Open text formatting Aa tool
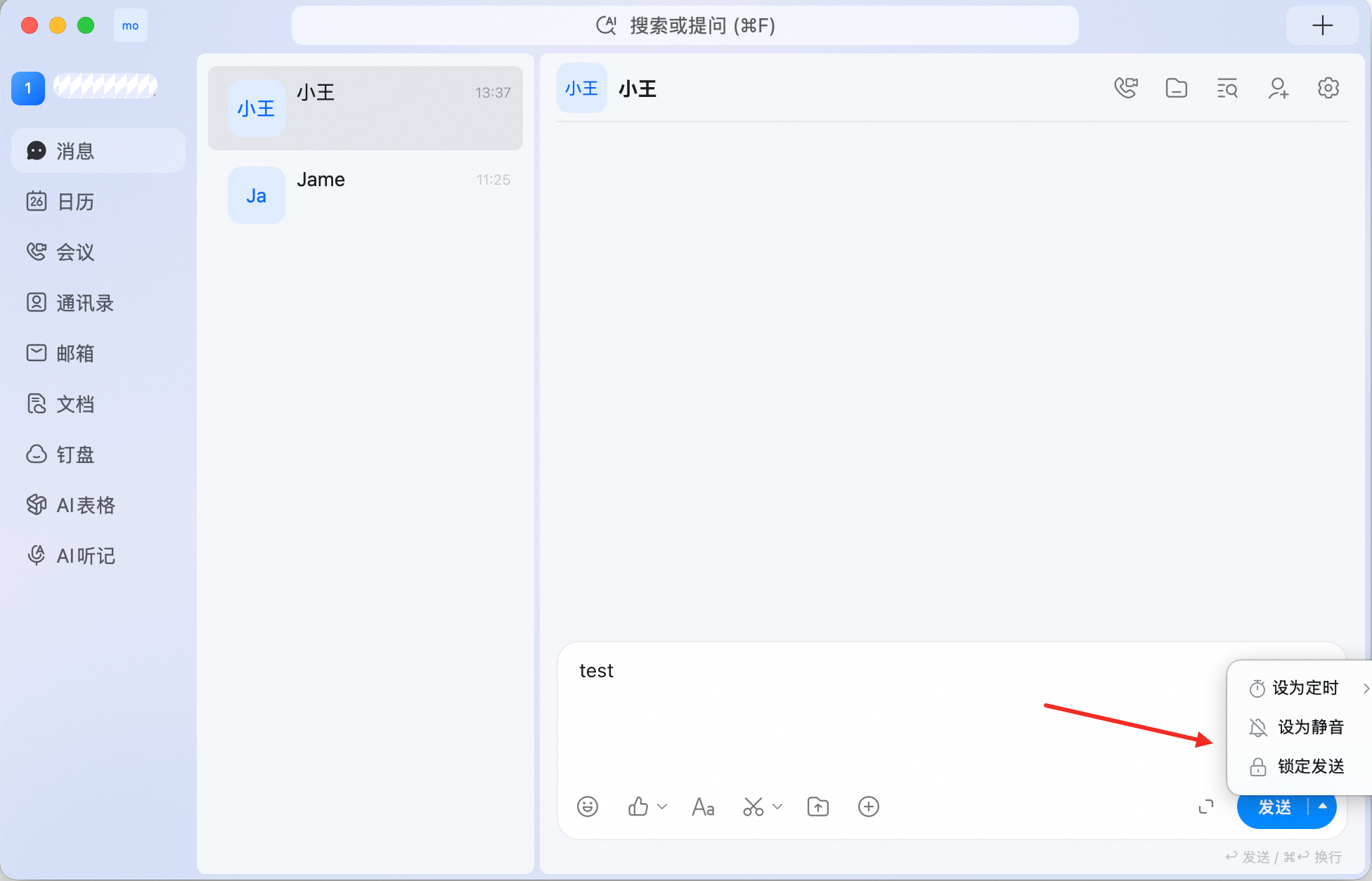Screen dimensions: 1372x881 pyautogui.click(x=703, y=807)
